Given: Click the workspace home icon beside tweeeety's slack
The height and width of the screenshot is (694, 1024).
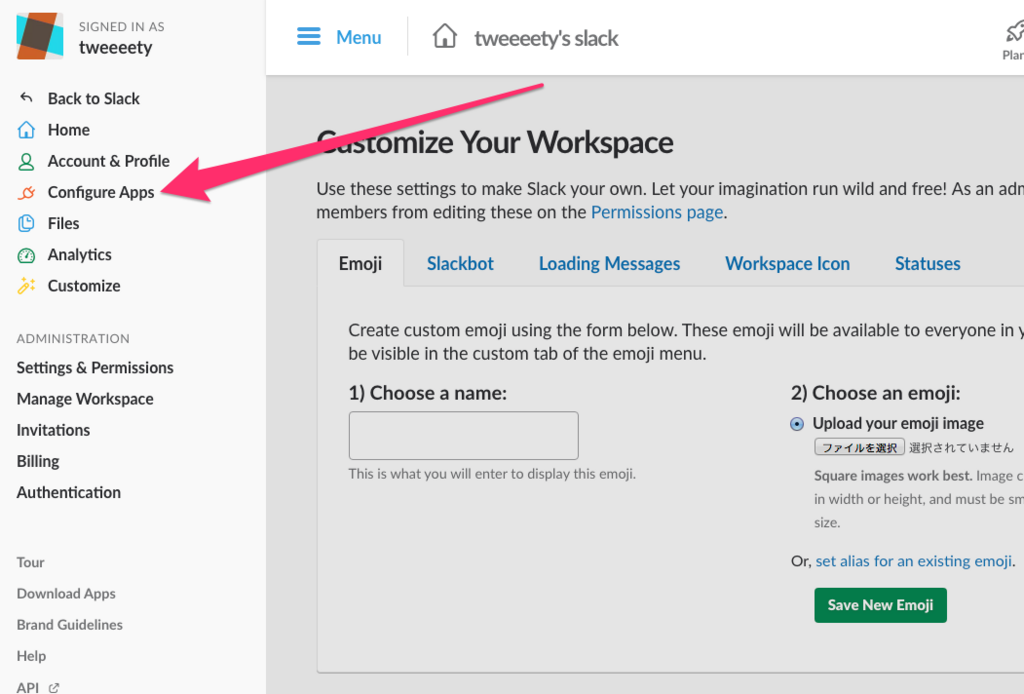Looking at the screenshot, I should 445,36.
